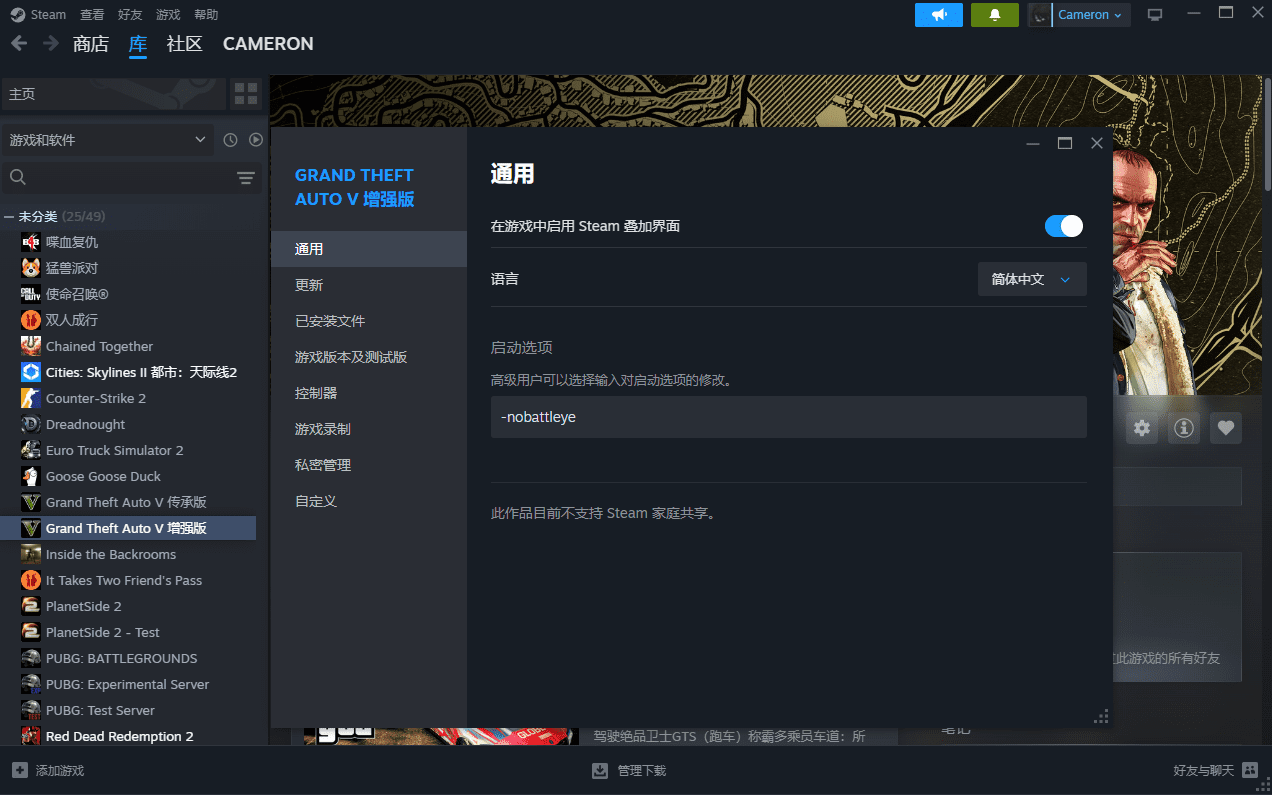Open the Steam menu
The width and height of the screenshot is (1272, 795).
(48, 15)
